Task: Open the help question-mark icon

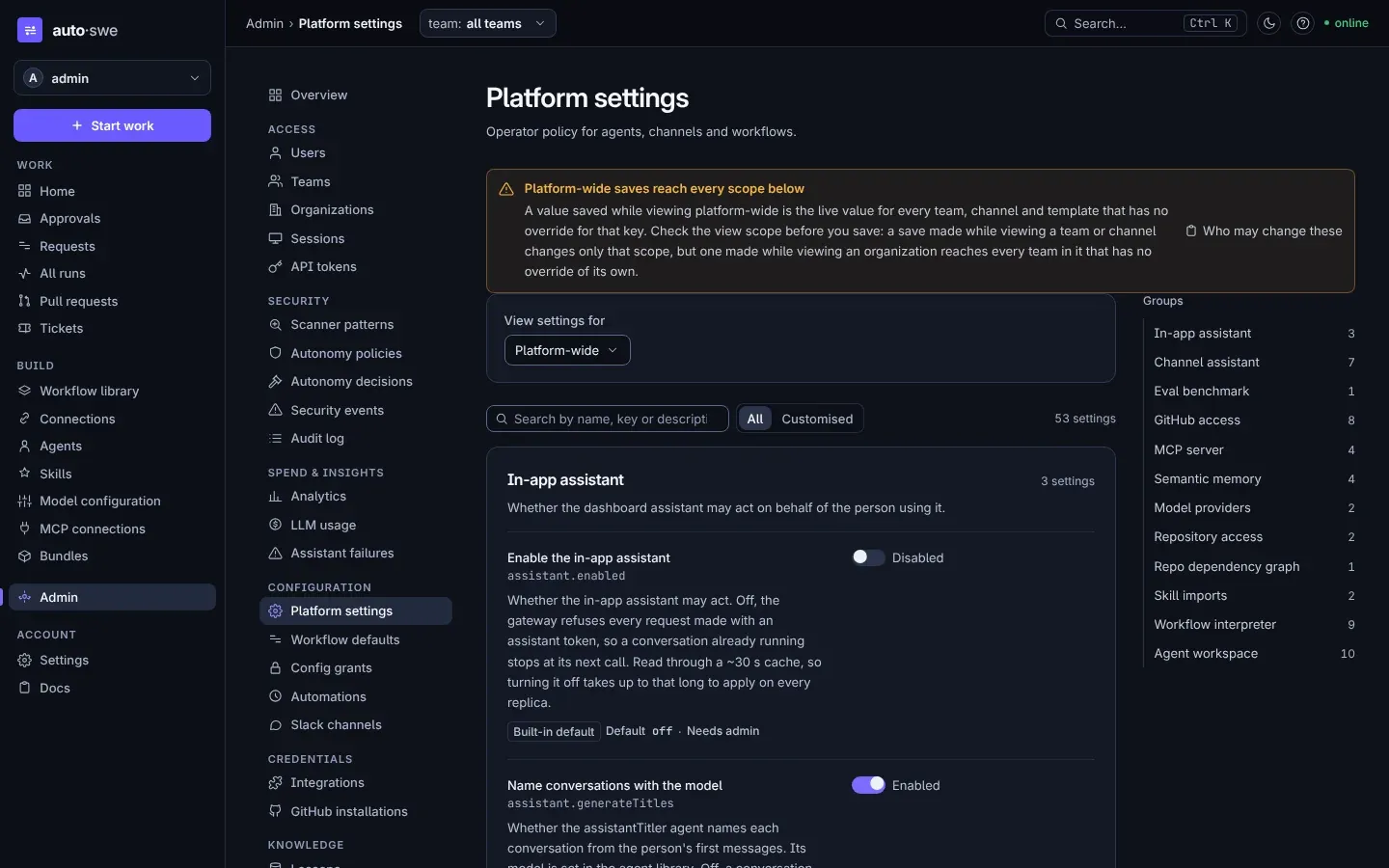Action: [x=1303, y=23]
